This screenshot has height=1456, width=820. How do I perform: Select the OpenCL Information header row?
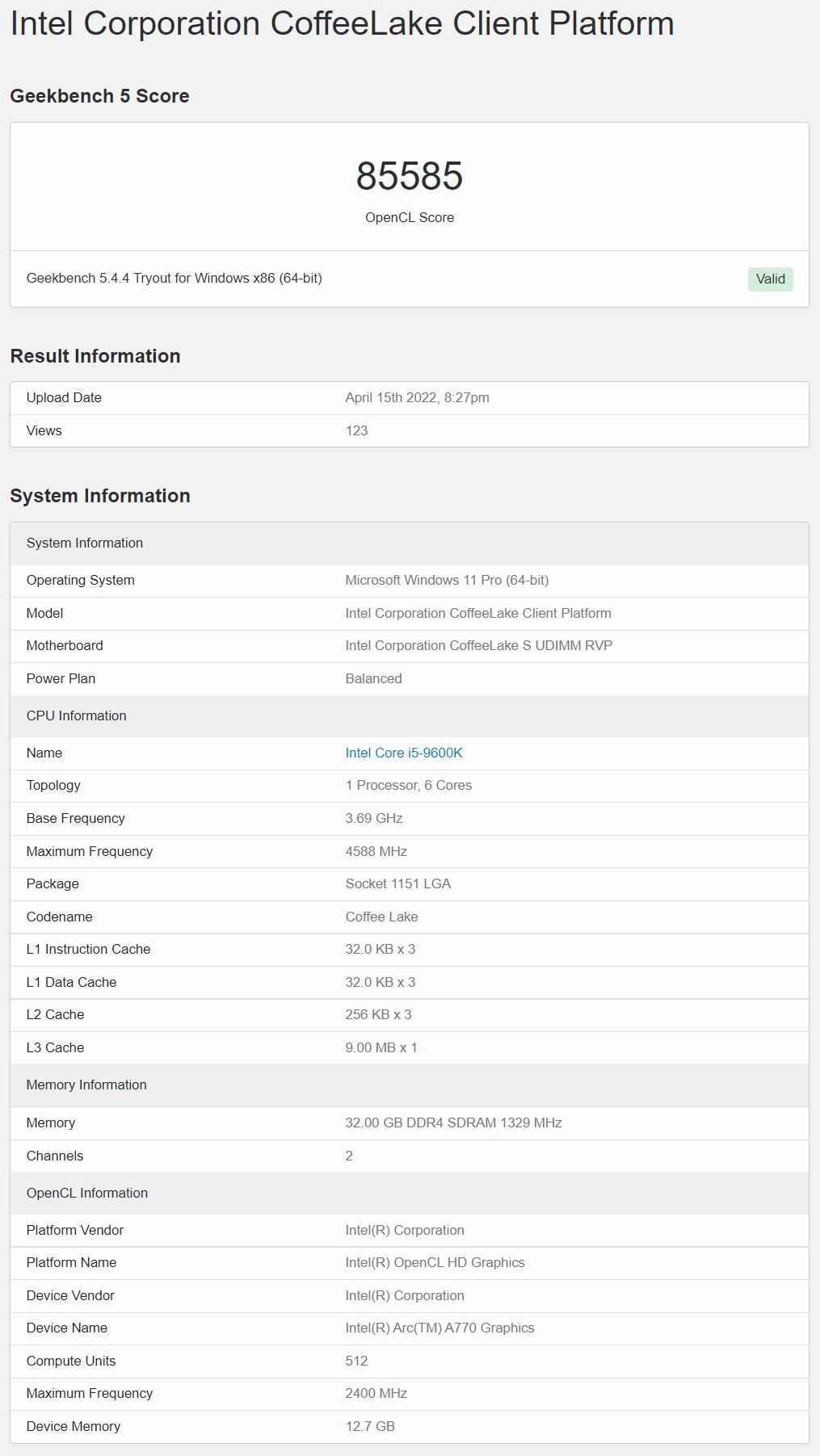pyautogui.click(x=410, y=1193)
